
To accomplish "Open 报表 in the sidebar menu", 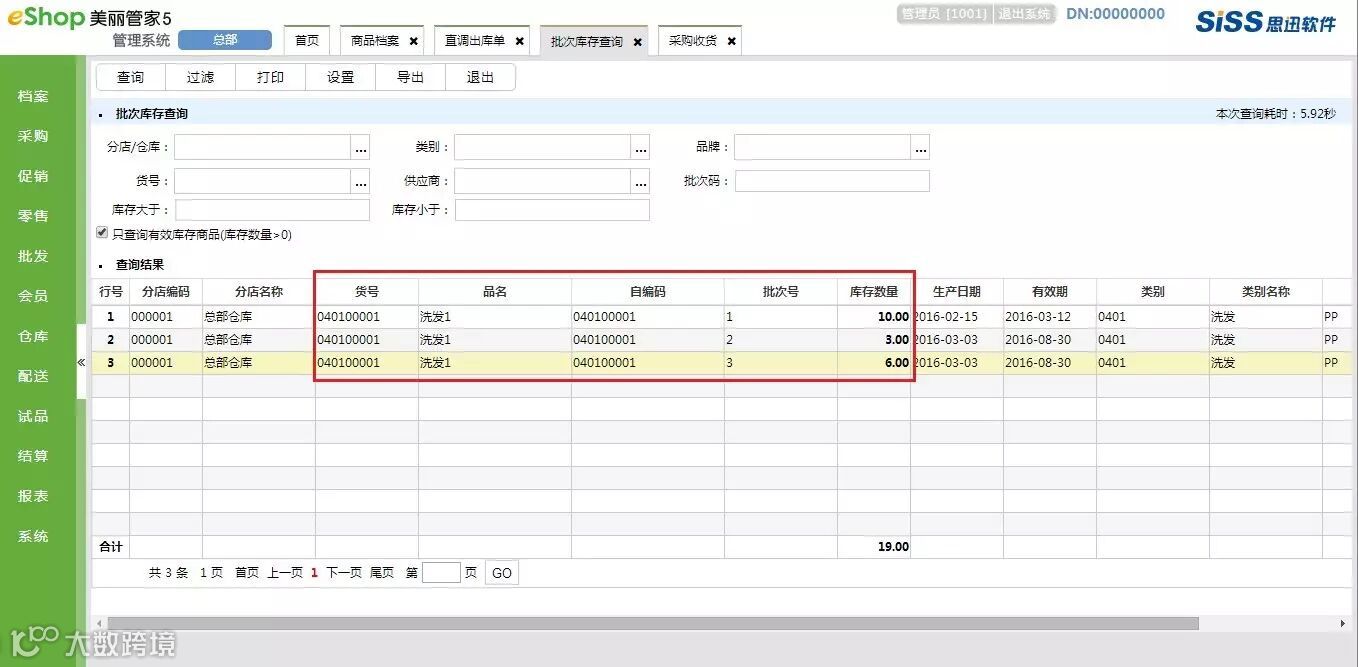I will 33,496.
